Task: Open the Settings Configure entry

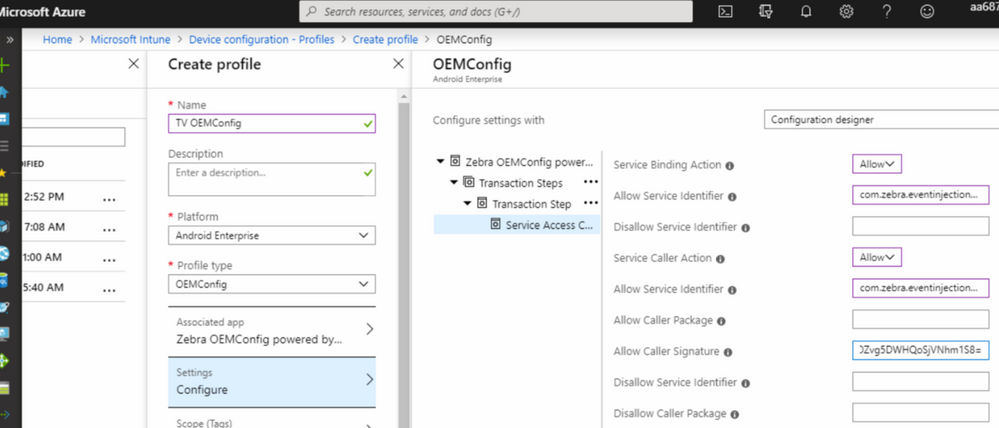Action: point(272,382)
